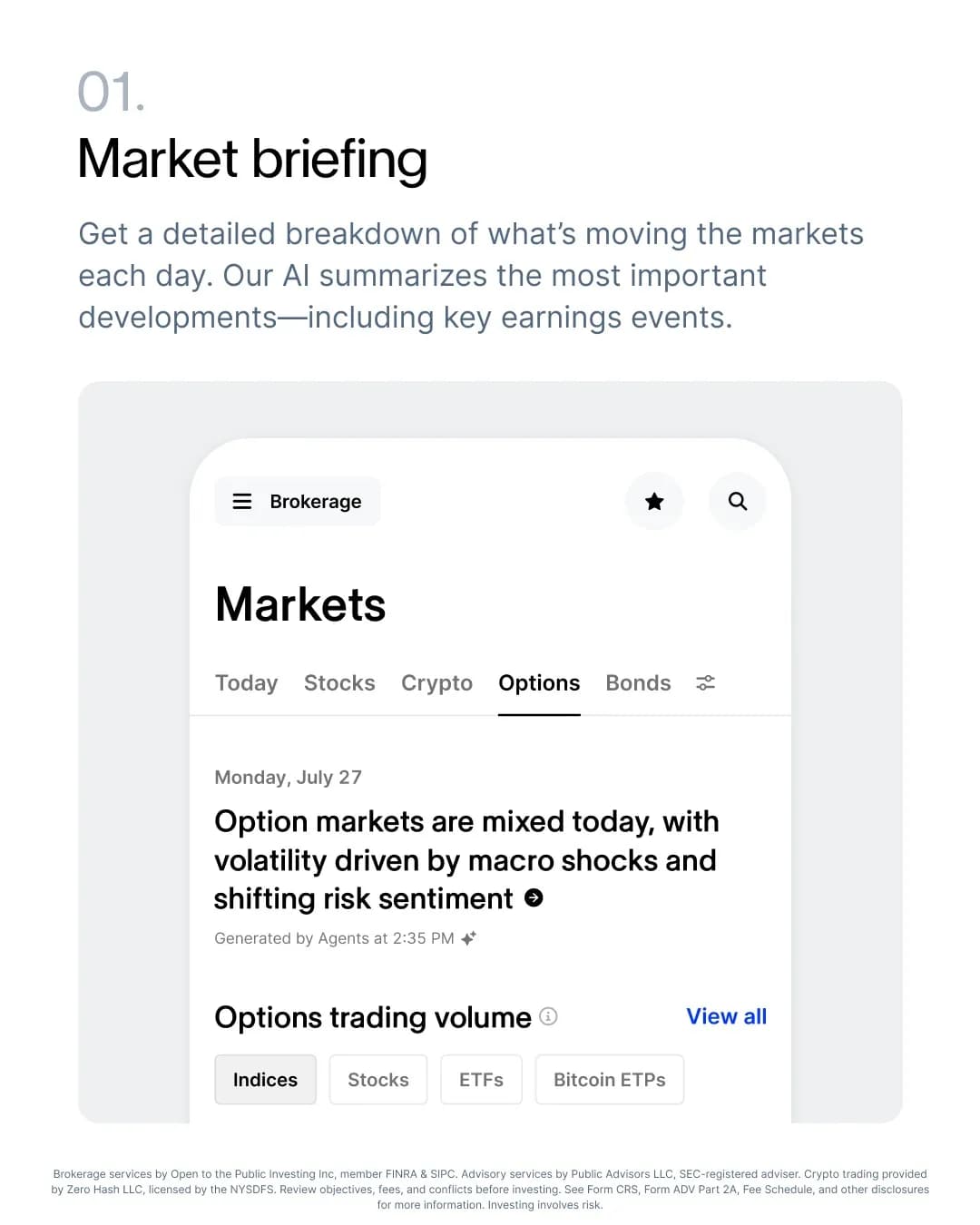The width and height of the screenshot is (980, 1225).
Task: Open the hamburger menu icon
Action: click(242, 501)
